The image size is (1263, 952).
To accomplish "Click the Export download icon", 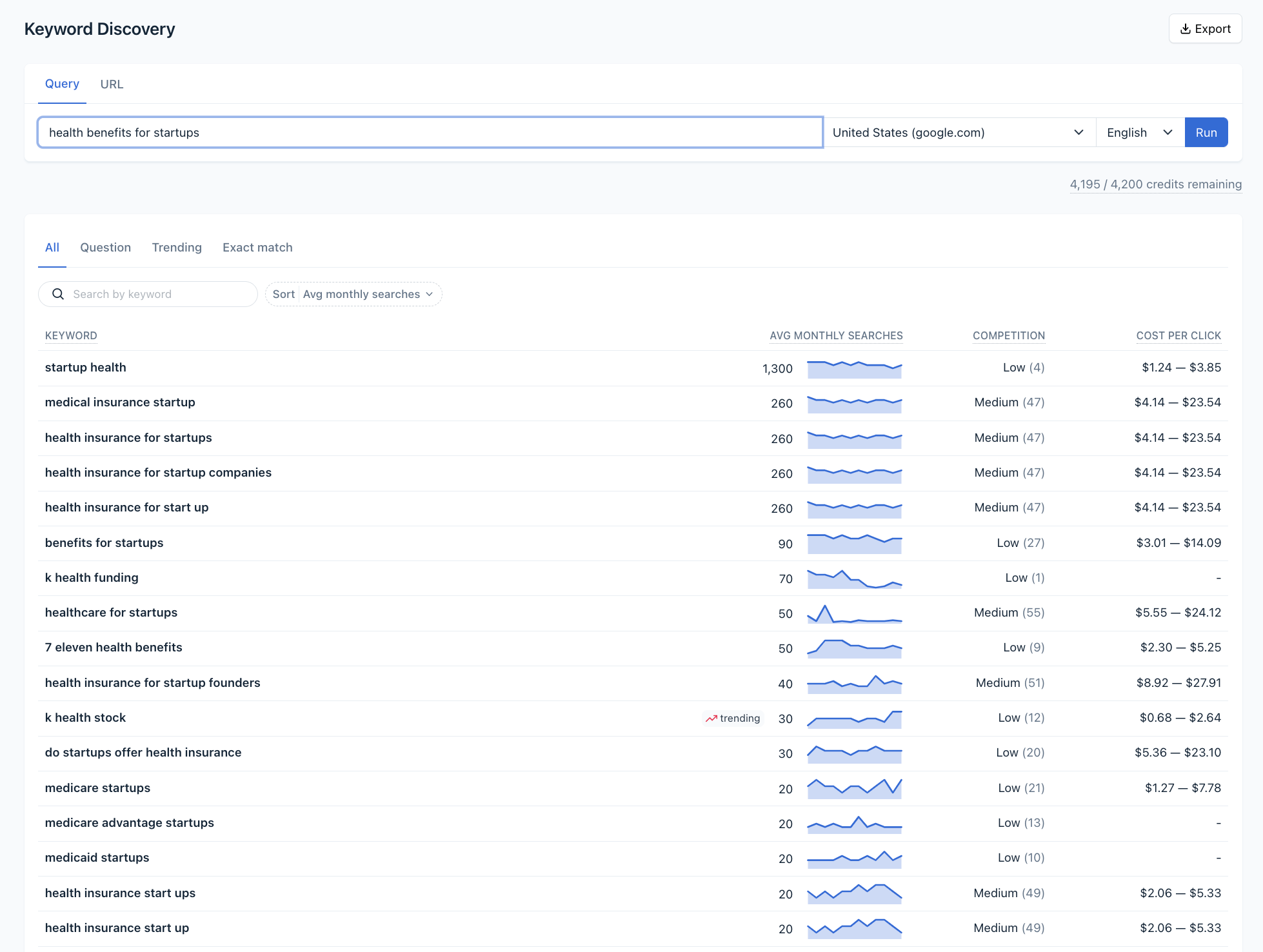I will [x=1185, y=29].
